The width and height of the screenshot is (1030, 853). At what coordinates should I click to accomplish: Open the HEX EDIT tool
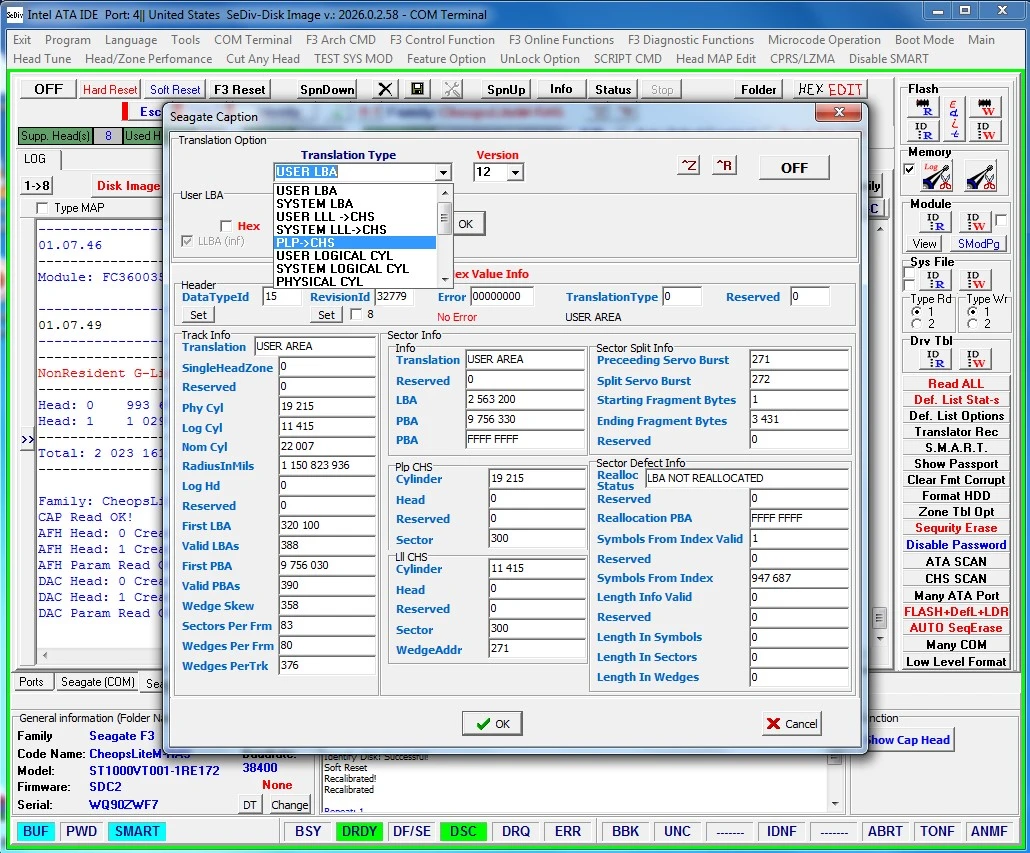click(x=830, y=89)
